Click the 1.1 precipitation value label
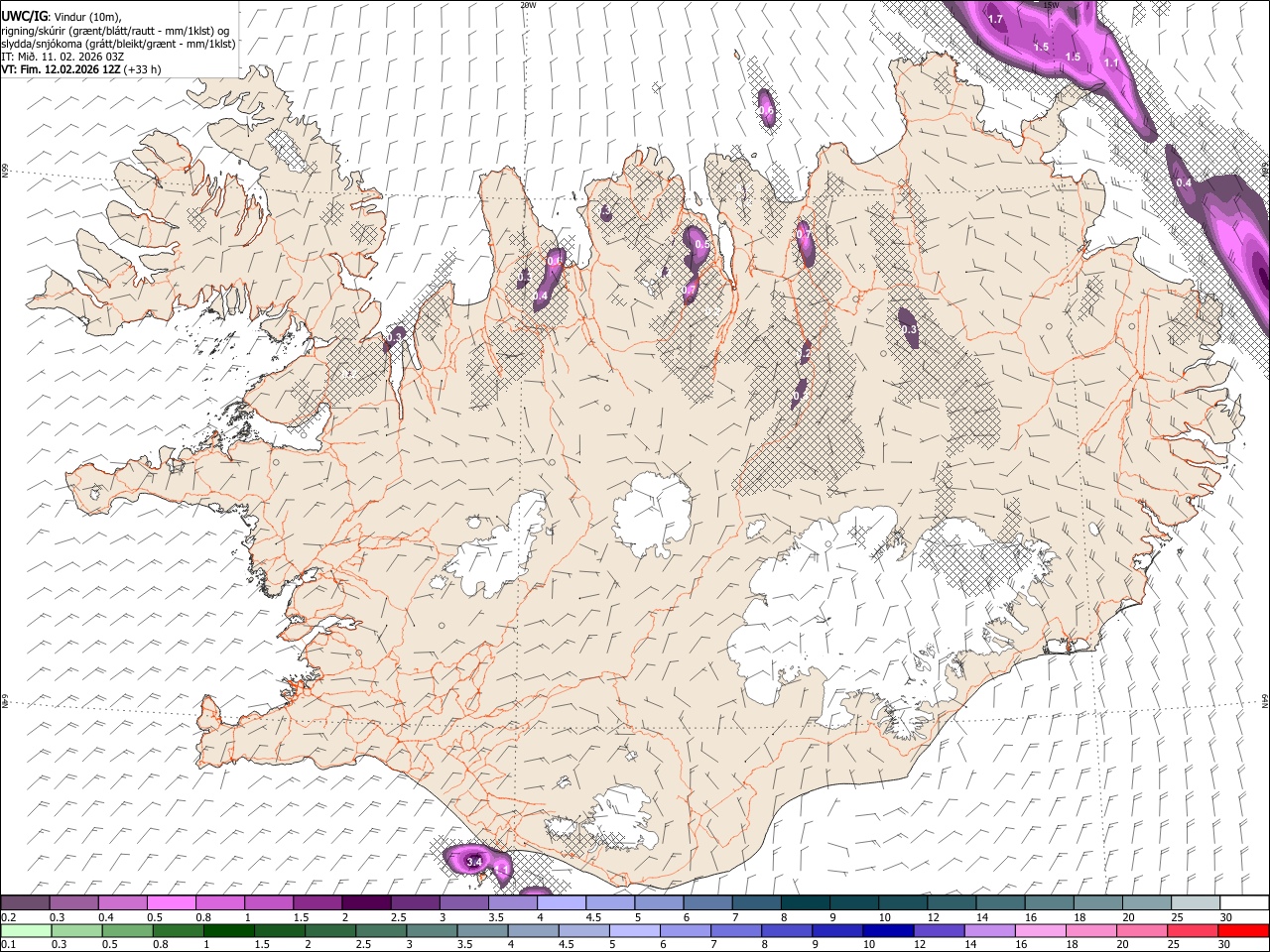Screen dimensions: 1270x952 pos(1111,62)
